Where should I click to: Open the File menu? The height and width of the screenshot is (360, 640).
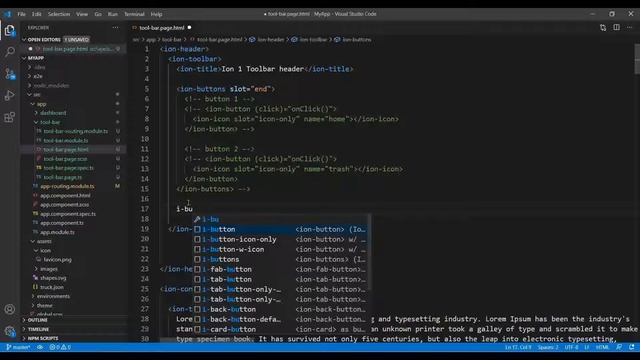(x=22, y=14)
